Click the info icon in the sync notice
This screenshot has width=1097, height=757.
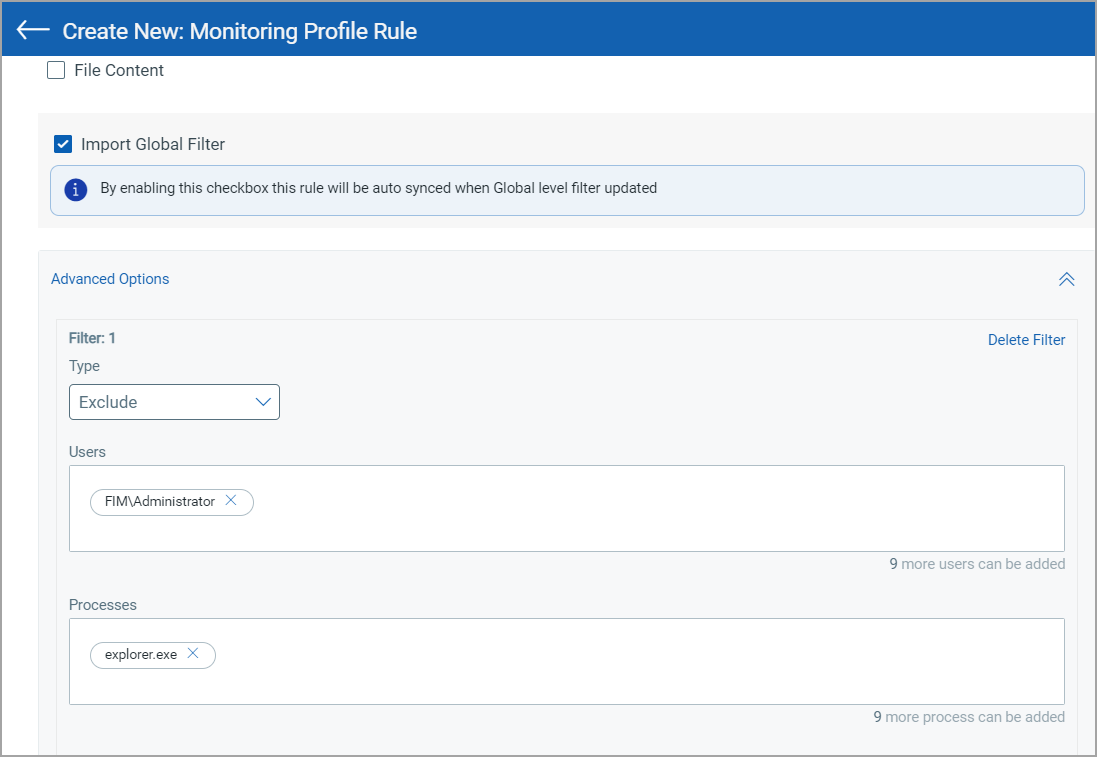pyautogui.click(x=76, y=190)
